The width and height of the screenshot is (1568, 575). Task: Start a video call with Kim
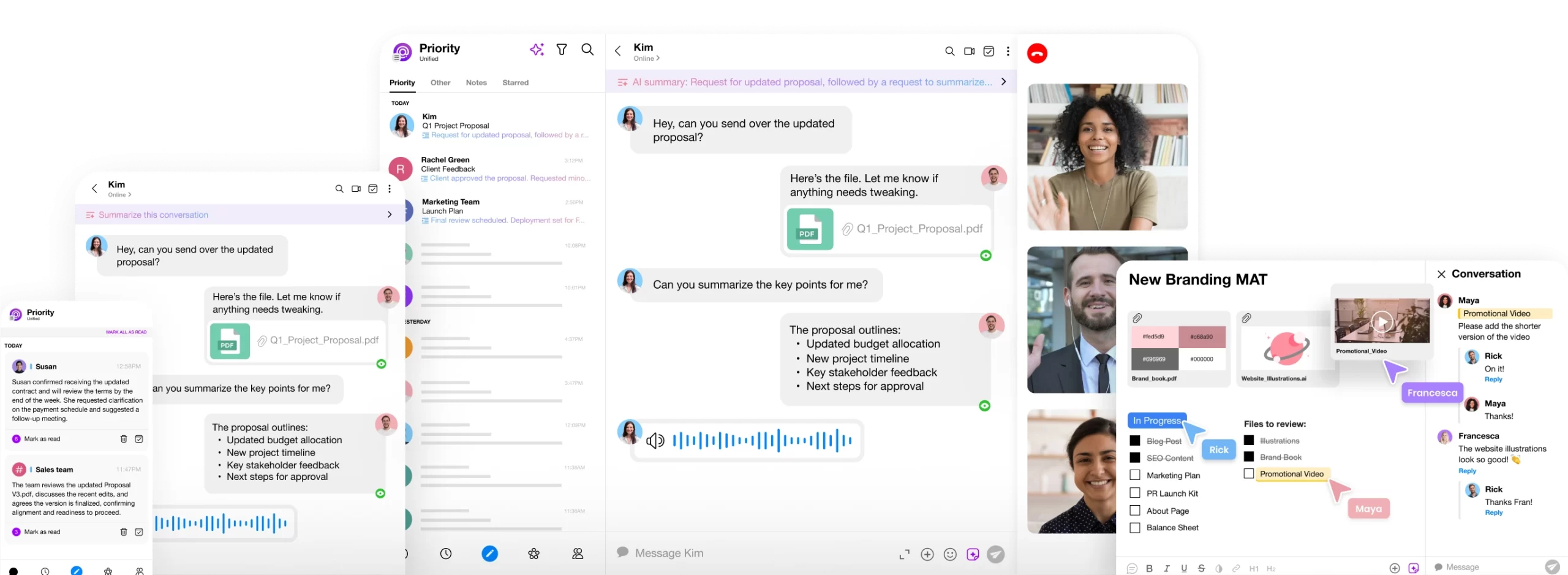[x=969, y=51]
